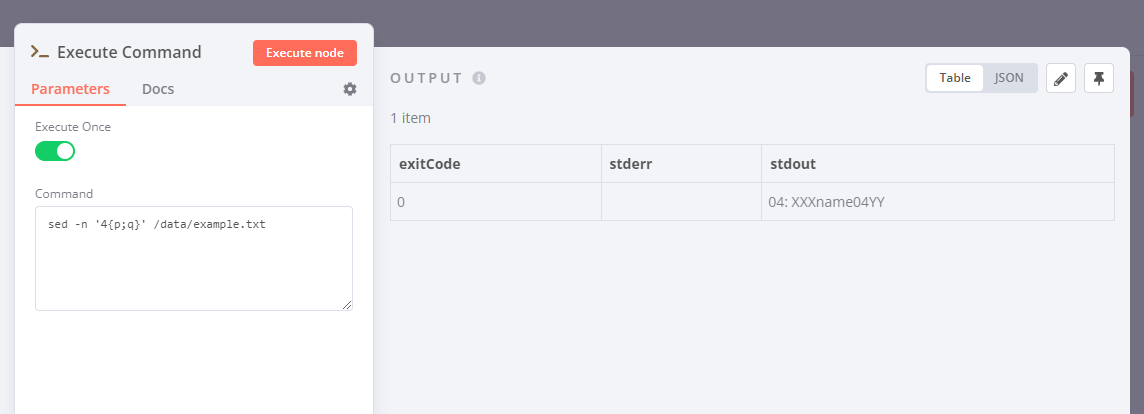Screen dimensions: 1144x414
Task: Click the empty stderr cell
Action: point(681,202)
